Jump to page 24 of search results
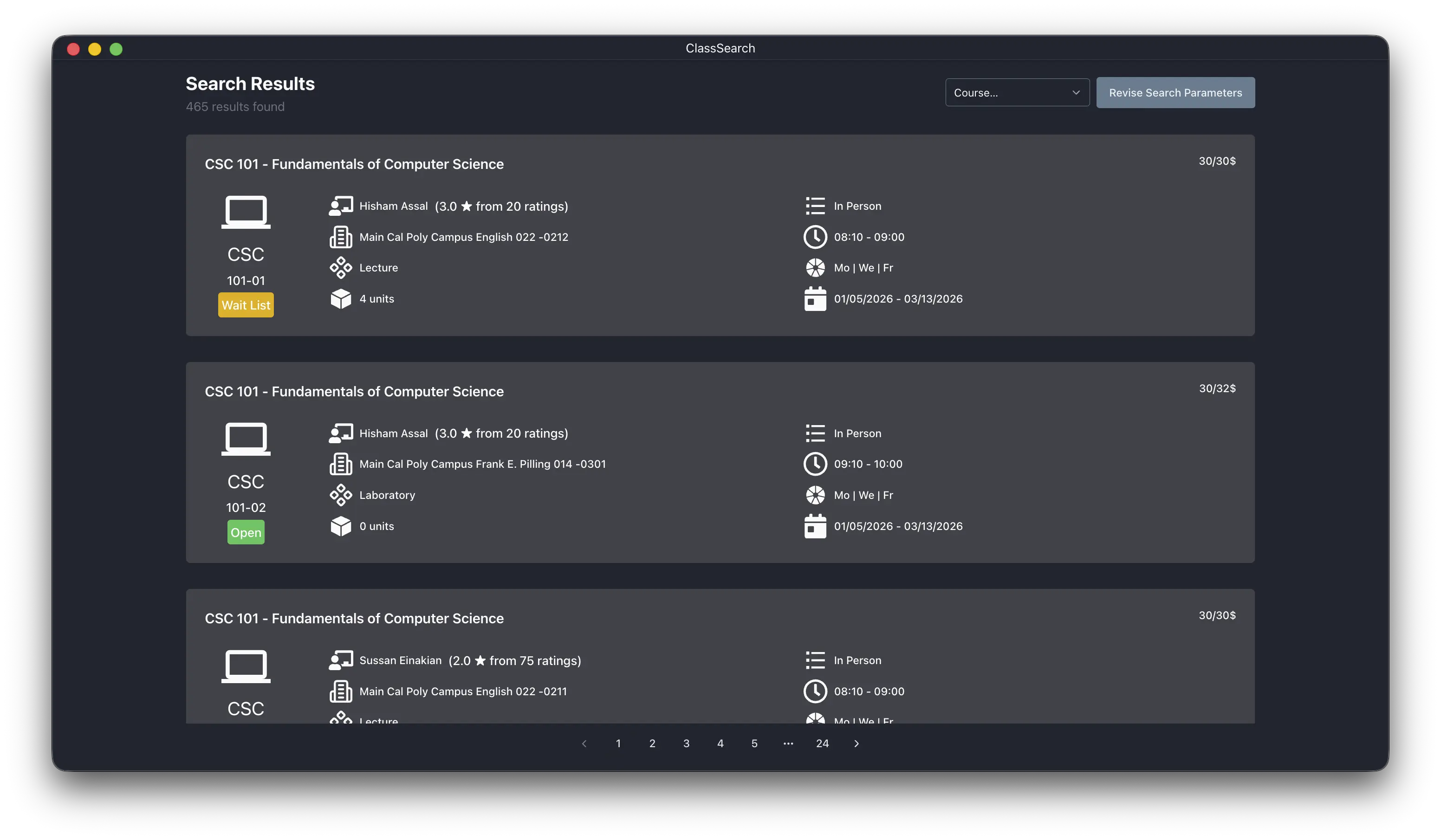The width and height of the screenshot is (1441, 840). click(x=822, y=743)
